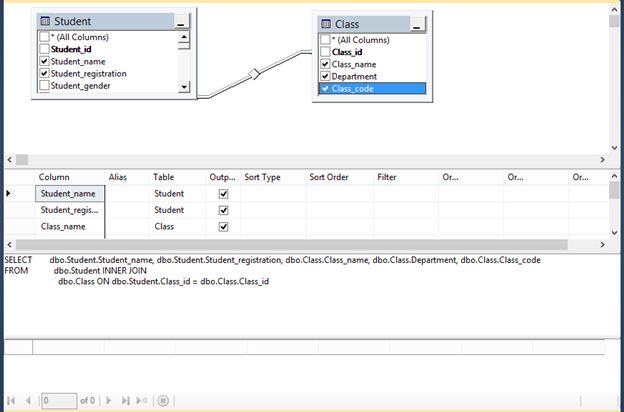This screenshot has width=624, height=412.
Task: Click the new record navigation button
Action: pyautogui.click(x=142, y=400)
